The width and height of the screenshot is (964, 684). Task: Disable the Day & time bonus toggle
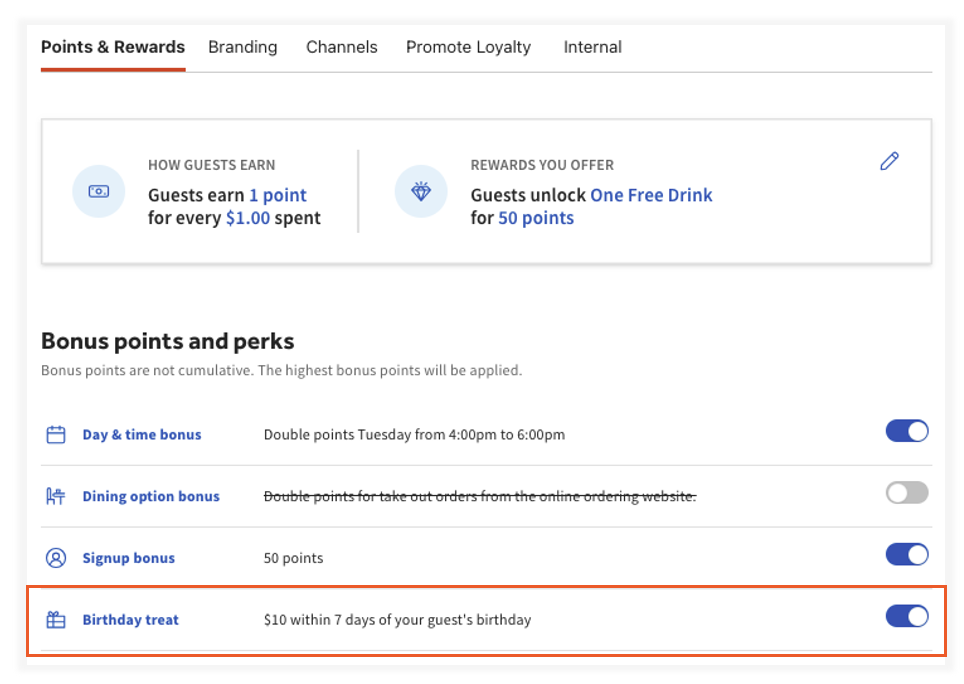[x=906, y=430]
